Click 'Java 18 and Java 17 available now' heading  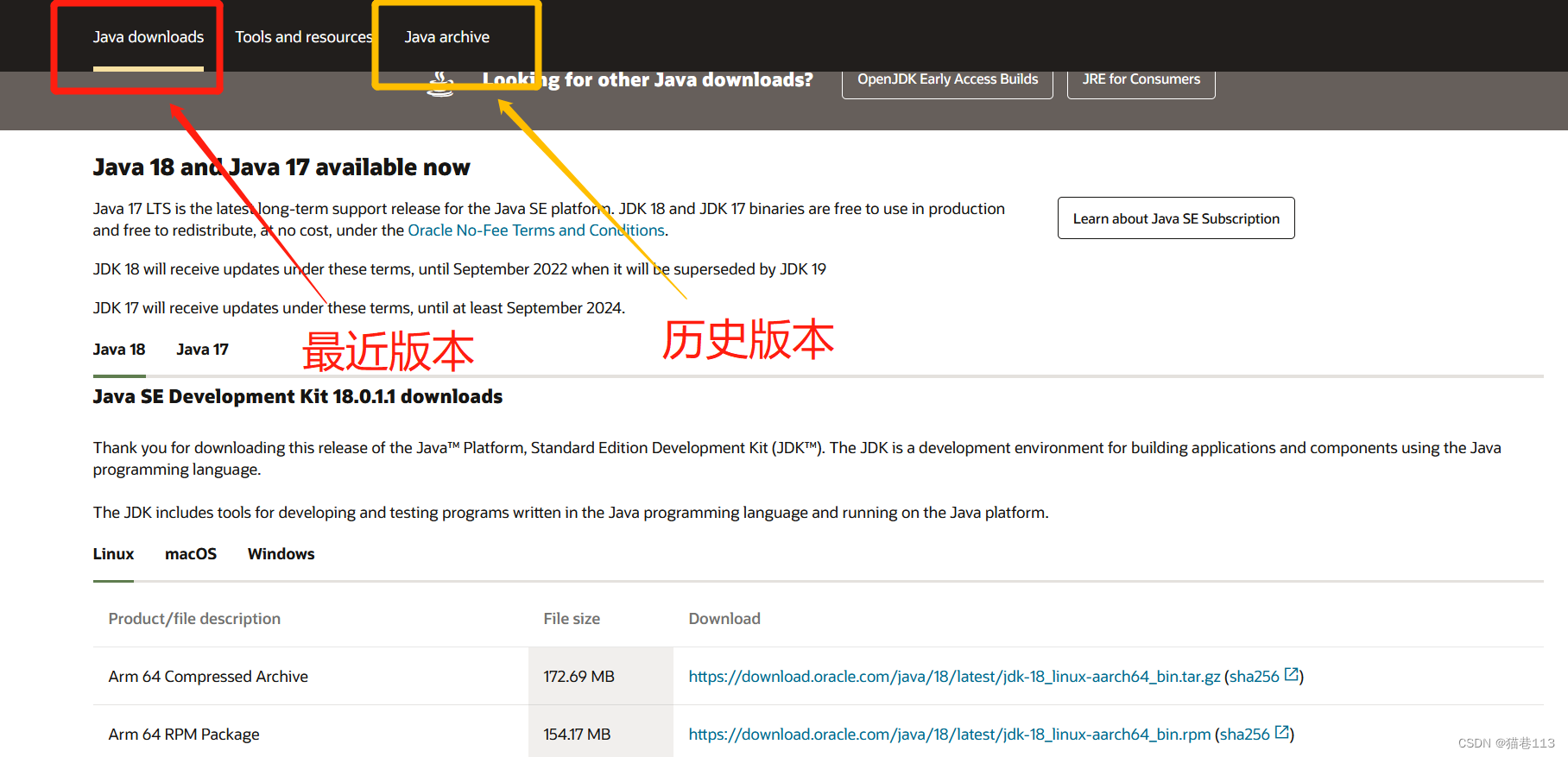pos(281,167)
